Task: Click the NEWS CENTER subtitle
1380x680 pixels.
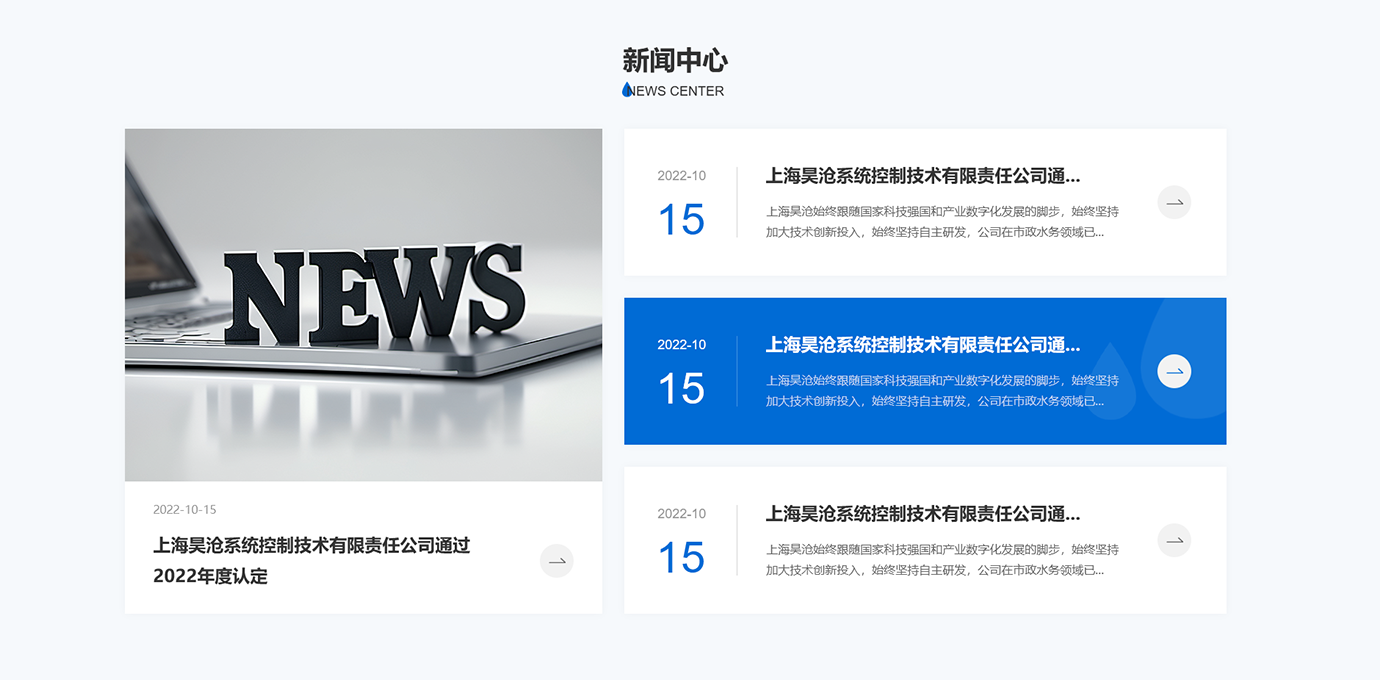Action: pos(676,91)
